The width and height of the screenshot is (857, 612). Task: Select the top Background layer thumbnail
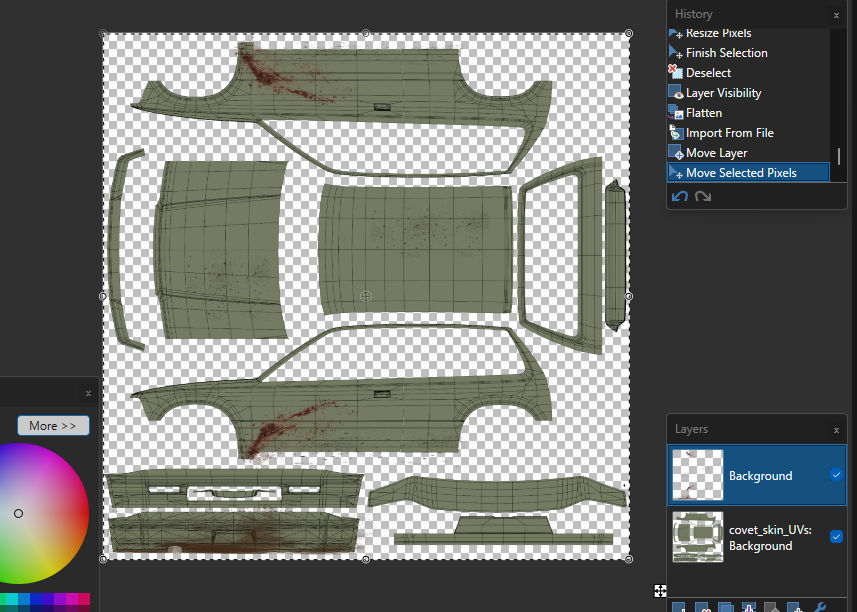(x=697, y=475)
